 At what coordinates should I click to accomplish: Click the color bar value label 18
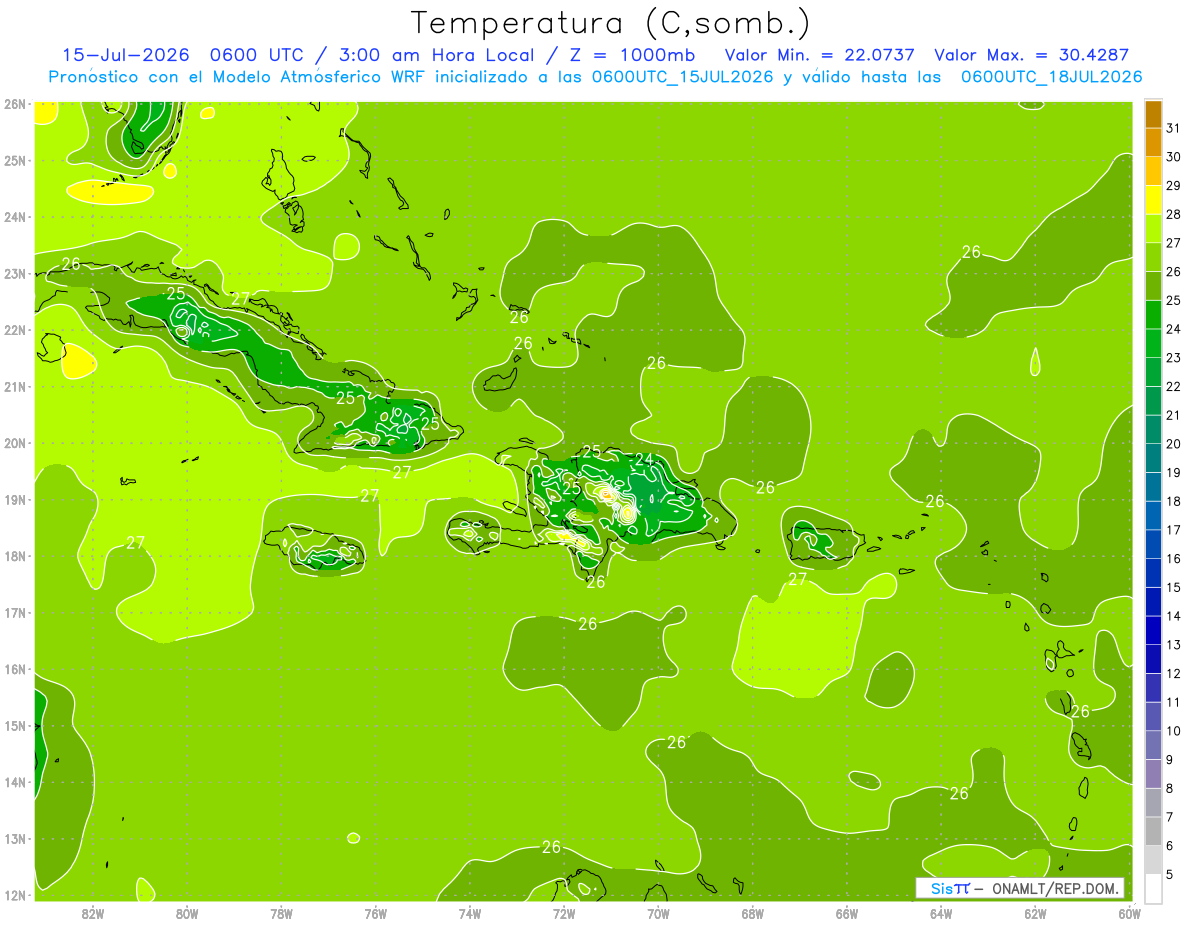(x=1173, y=501)
